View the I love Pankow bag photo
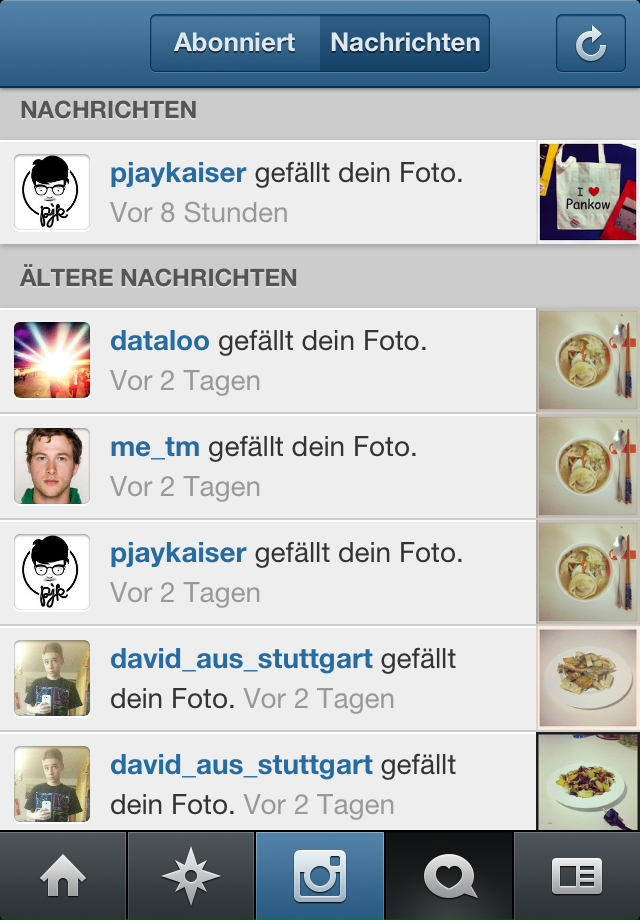640x920 pixels. 588,192
